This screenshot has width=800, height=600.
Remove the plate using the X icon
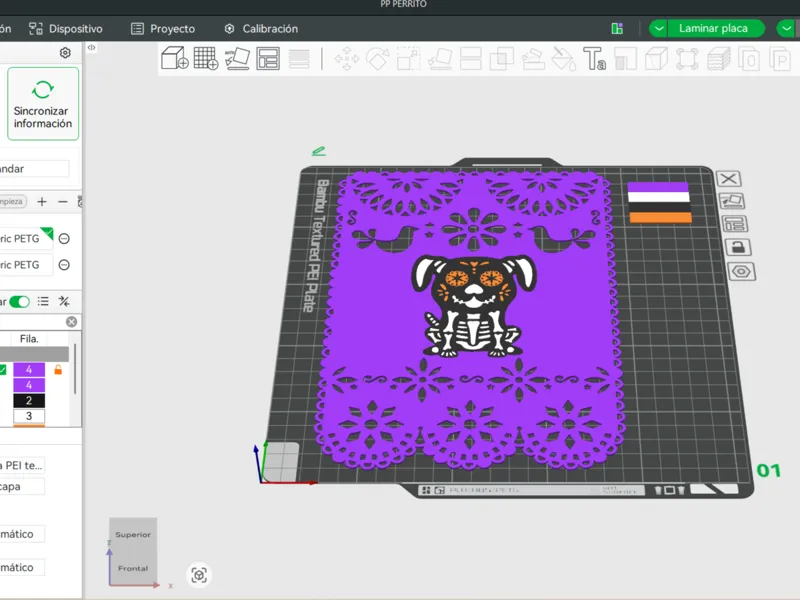pos(729,179)
